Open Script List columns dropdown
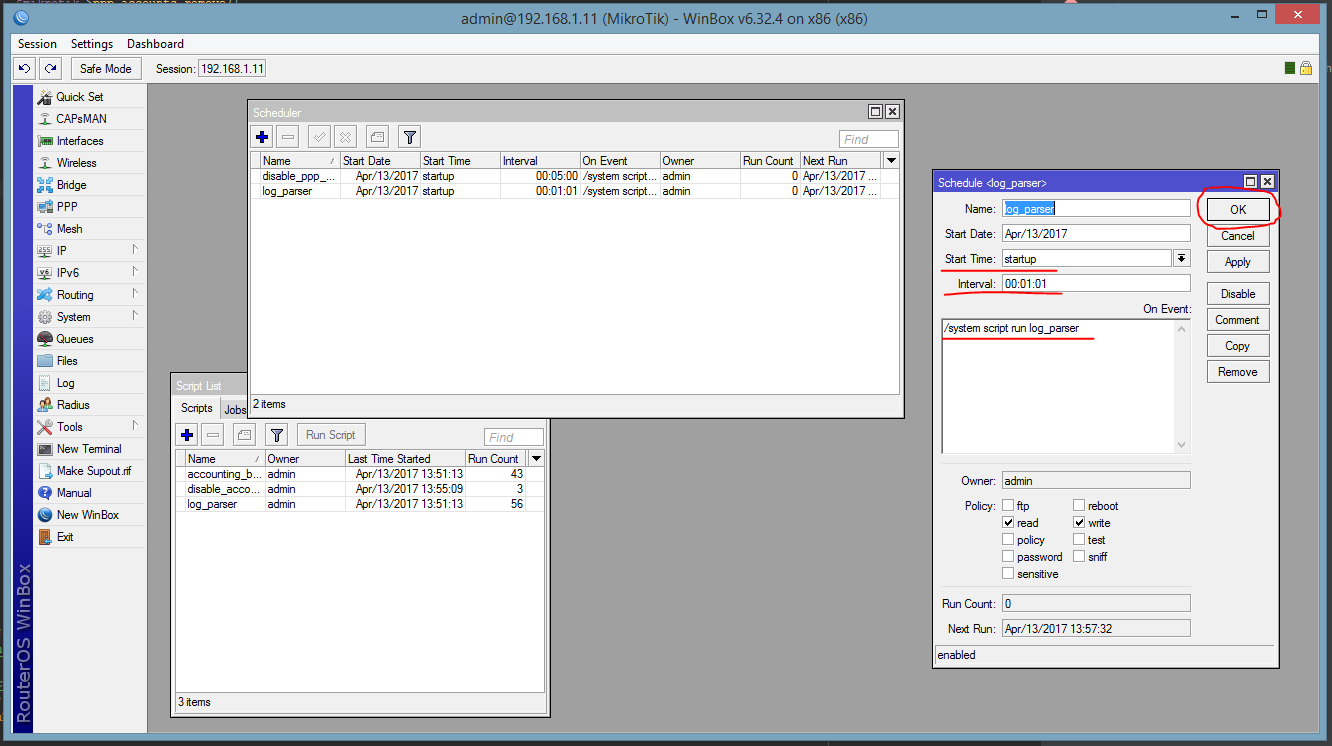 point(536,459)
